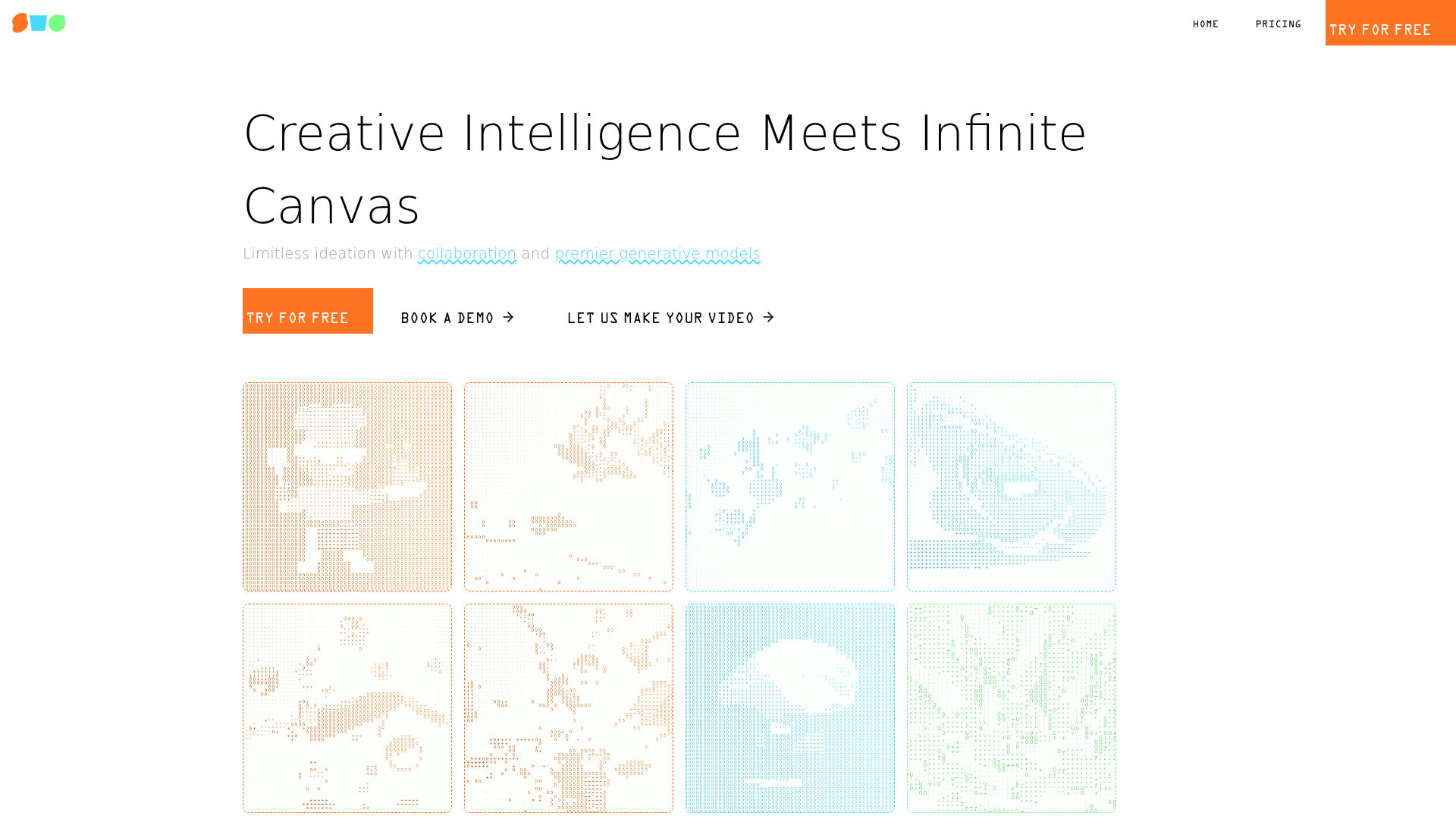
Task: Open the Pricing page
Action: 1278,24
